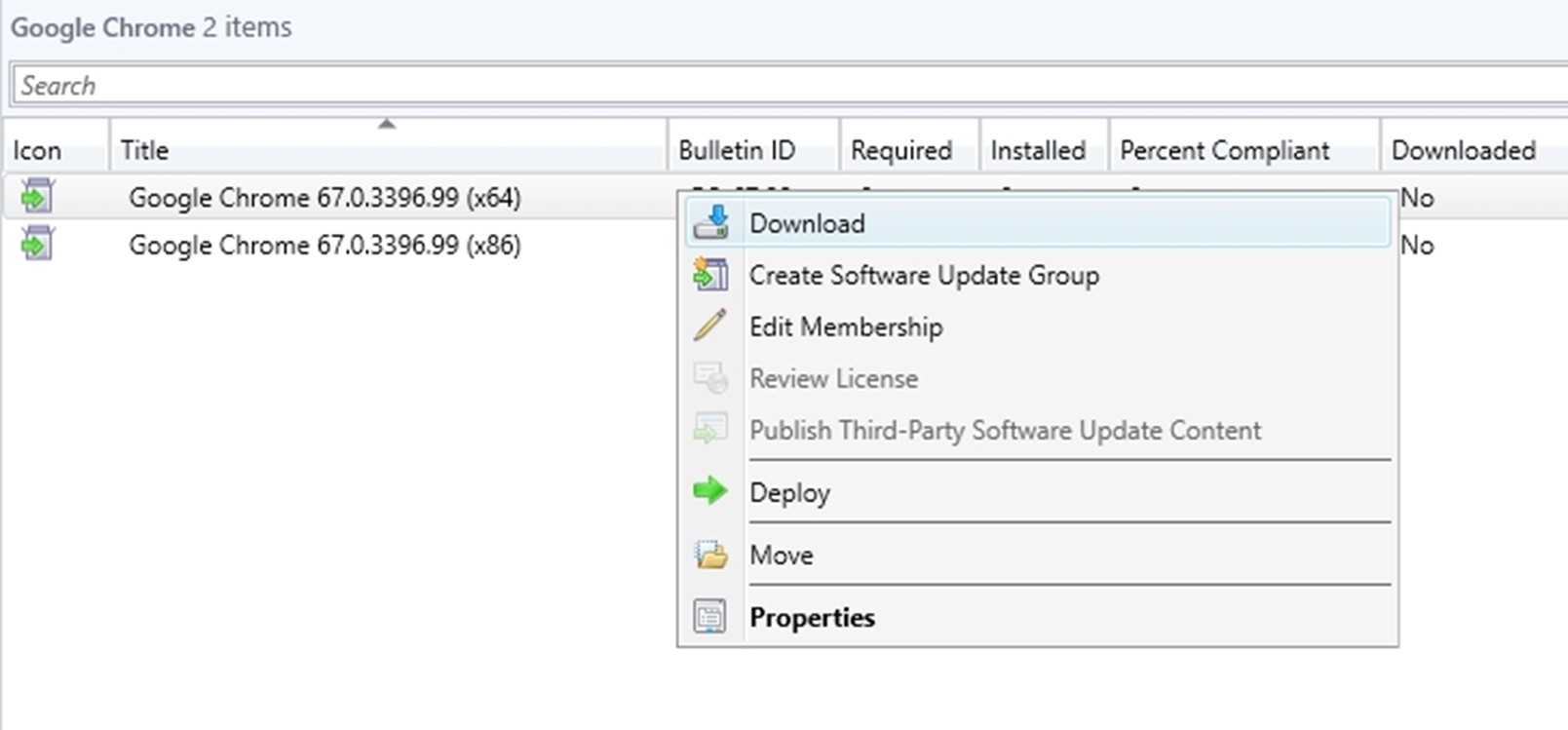The width and height of the screenshot is (1568, 730).
Task: Sort by Percent Compliant column header
Action: click(x=1244, y=150)
